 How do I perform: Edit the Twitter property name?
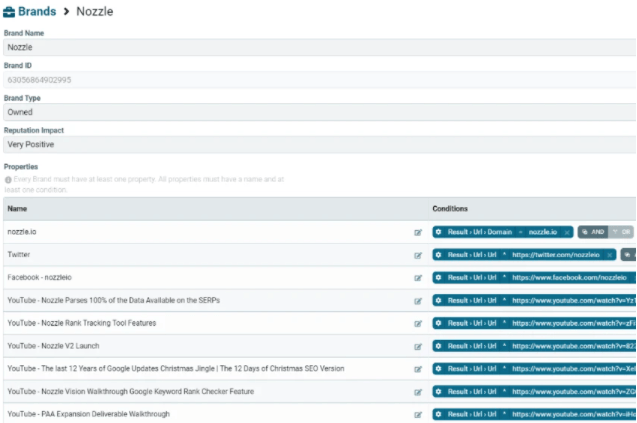418,255
